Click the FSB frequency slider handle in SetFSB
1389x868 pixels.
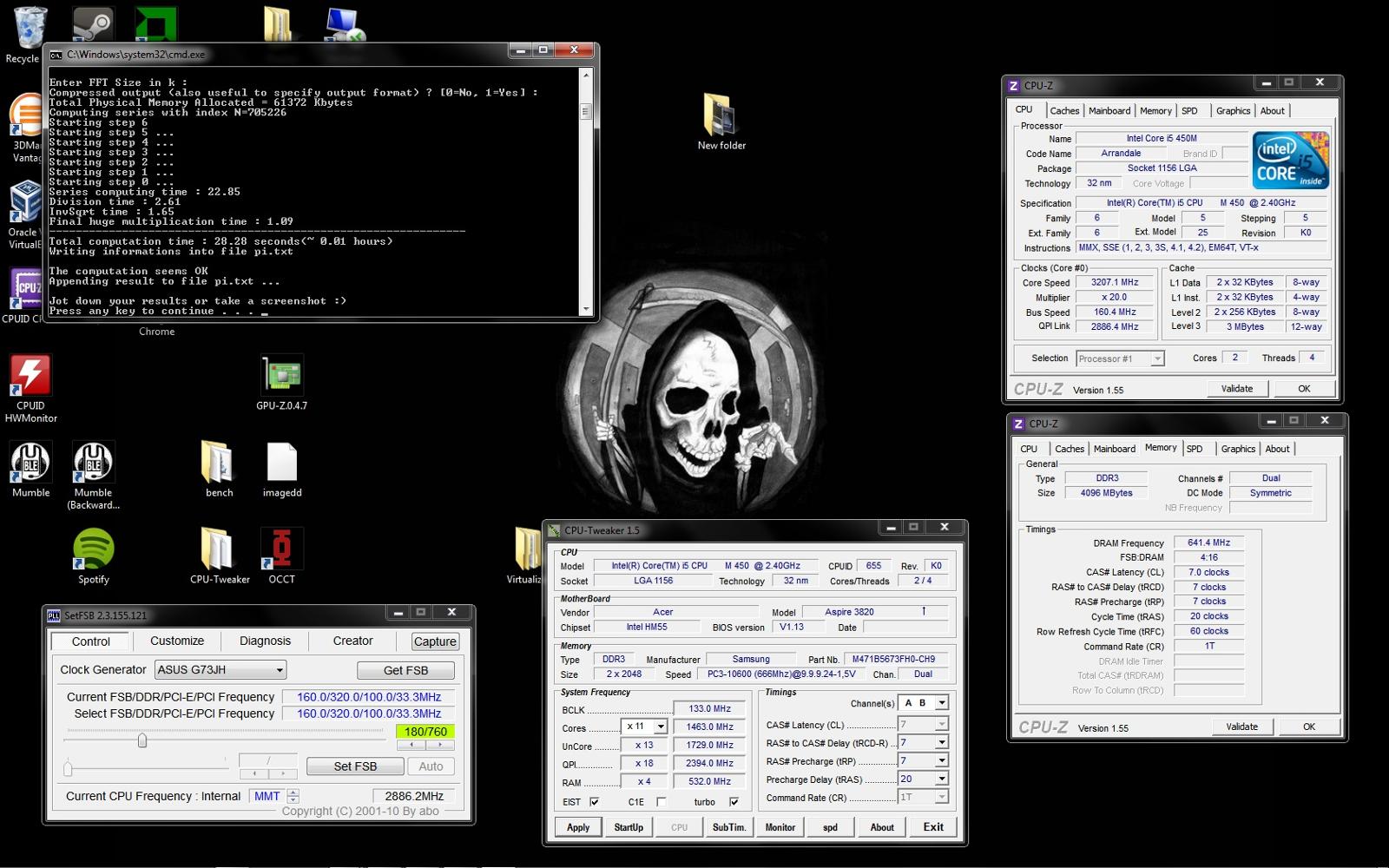142,740
